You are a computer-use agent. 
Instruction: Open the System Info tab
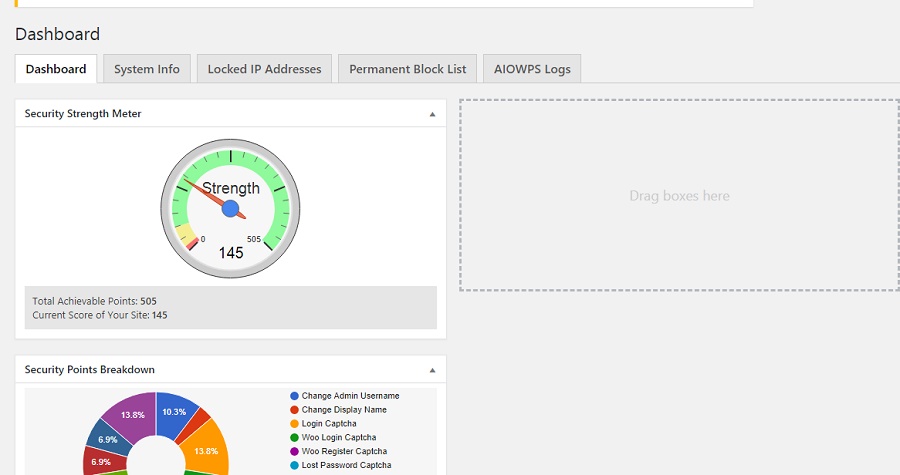click(146, 69)
